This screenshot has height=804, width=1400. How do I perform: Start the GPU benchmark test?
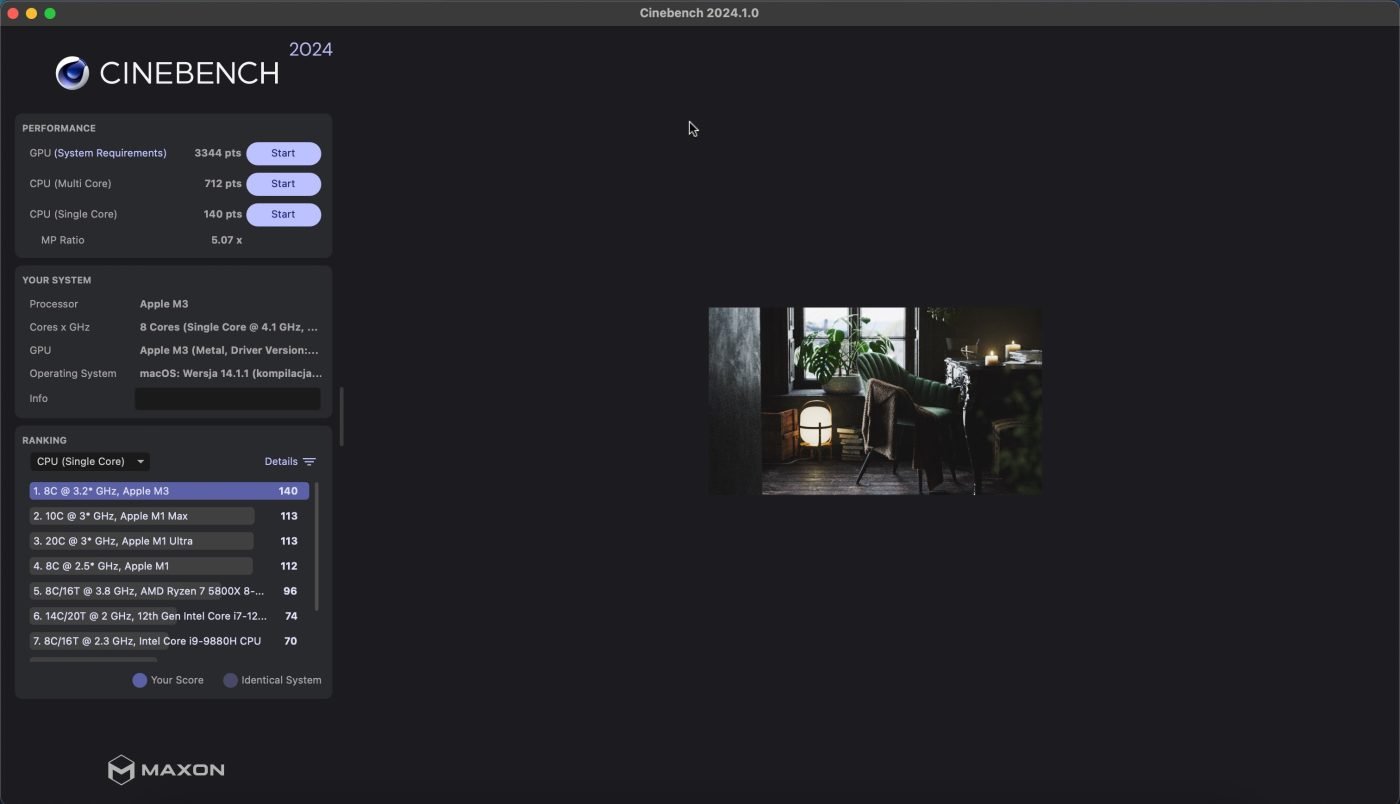(x=283, y=153)
